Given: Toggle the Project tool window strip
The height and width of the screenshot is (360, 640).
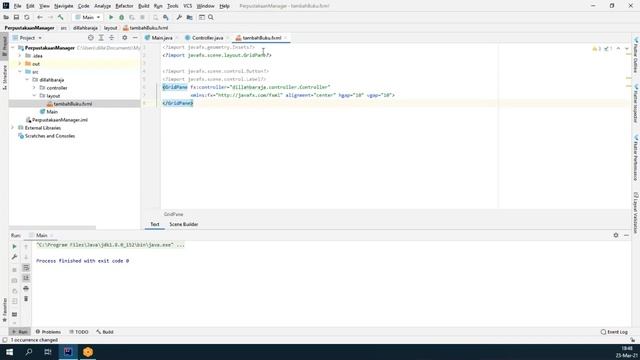Looking at the screenshot, I should 4,46.
